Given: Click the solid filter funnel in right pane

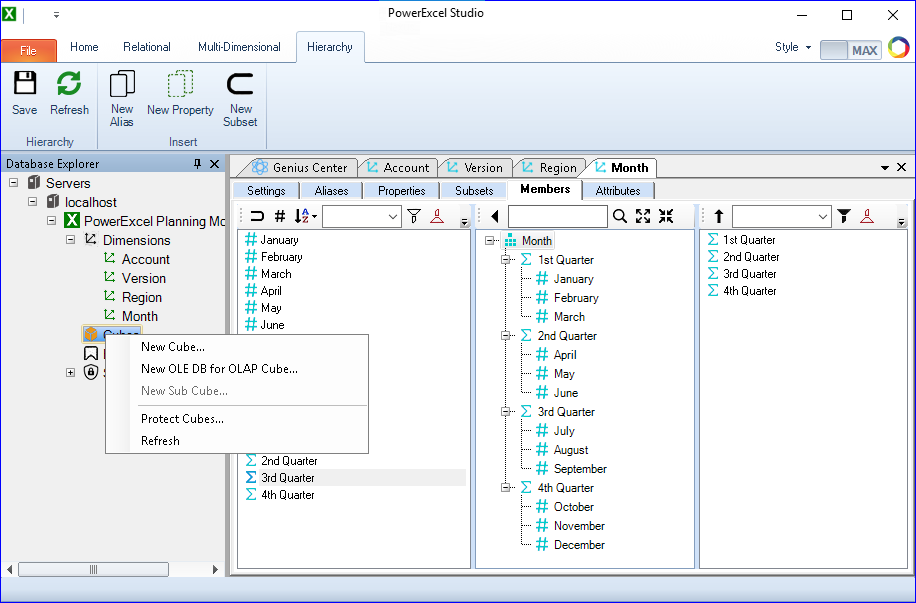Looking at the screenshot, I should [x=844, y=216].
